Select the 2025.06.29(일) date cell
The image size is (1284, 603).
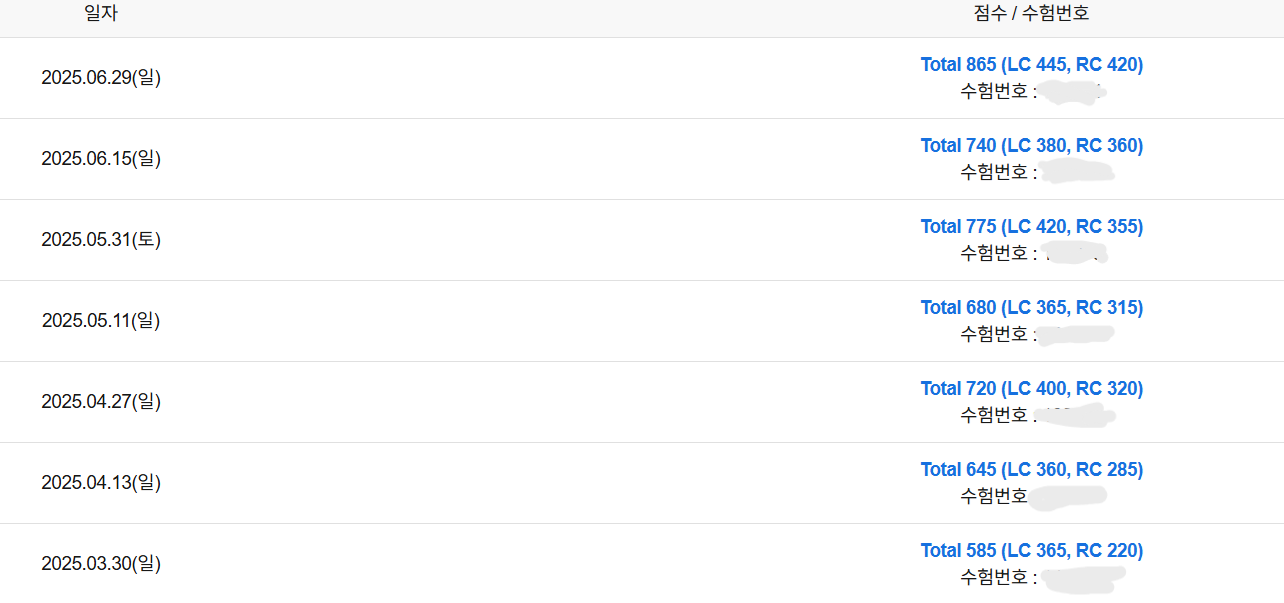(x=101, y=78)
